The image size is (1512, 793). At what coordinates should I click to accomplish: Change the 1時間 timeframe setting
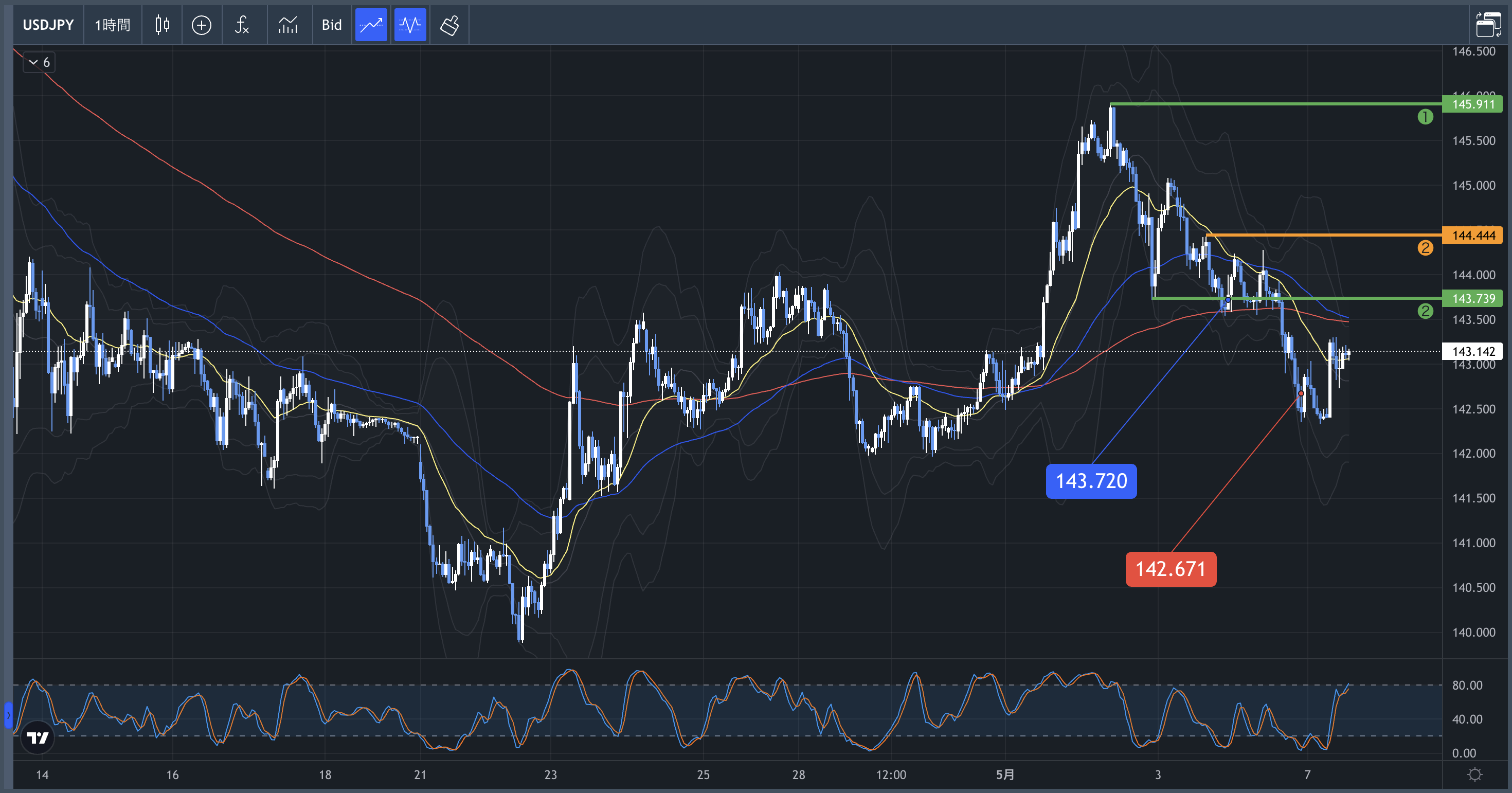pos(113,25)
